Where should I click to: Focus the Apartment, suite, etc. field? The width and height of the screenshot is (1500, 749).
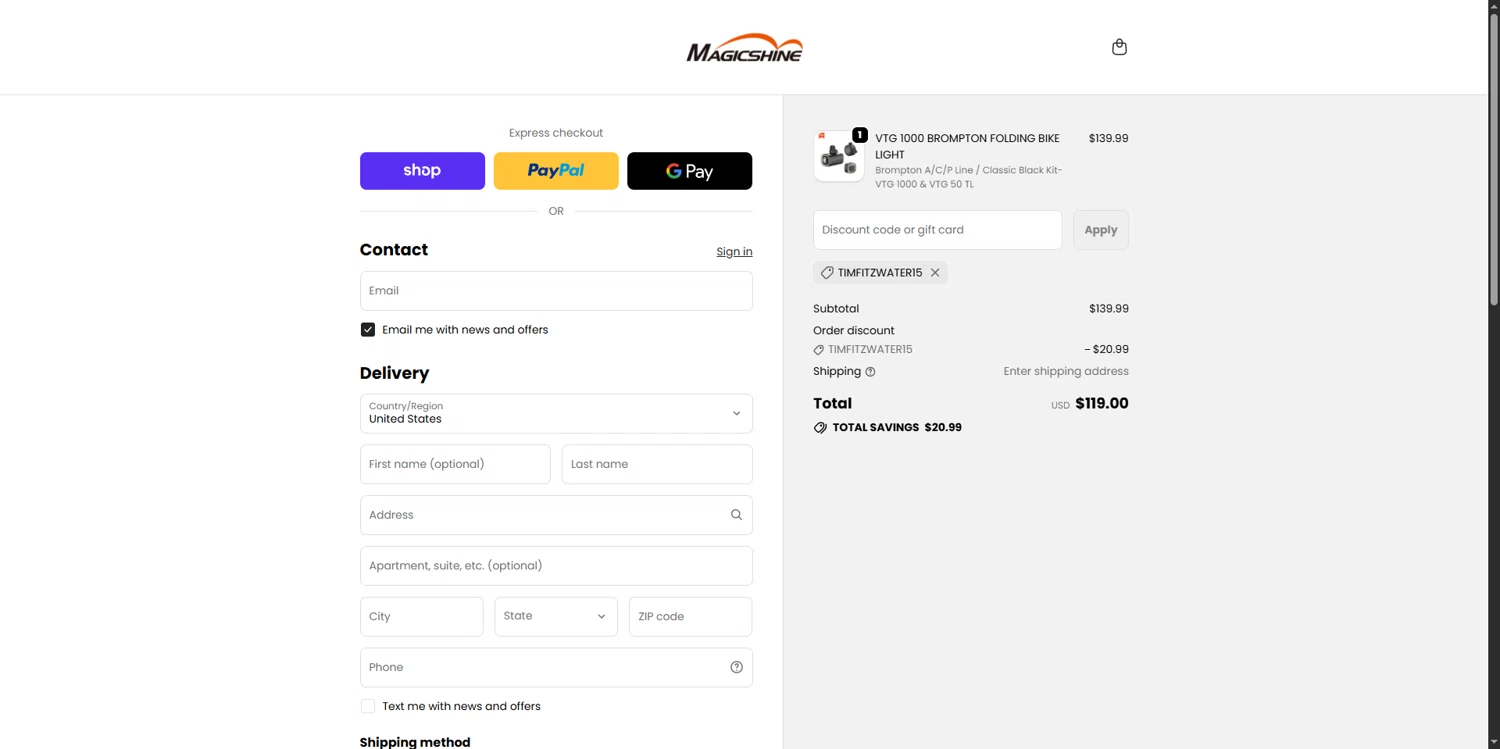point(556,566)
